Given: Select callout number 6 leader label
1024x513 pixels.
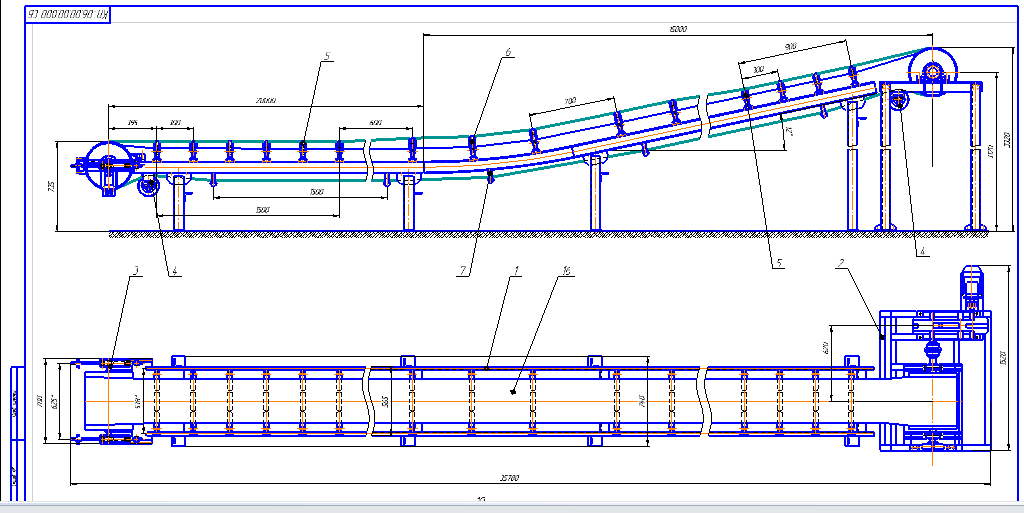Looking at the screenshot, I should tap(507, 52).
